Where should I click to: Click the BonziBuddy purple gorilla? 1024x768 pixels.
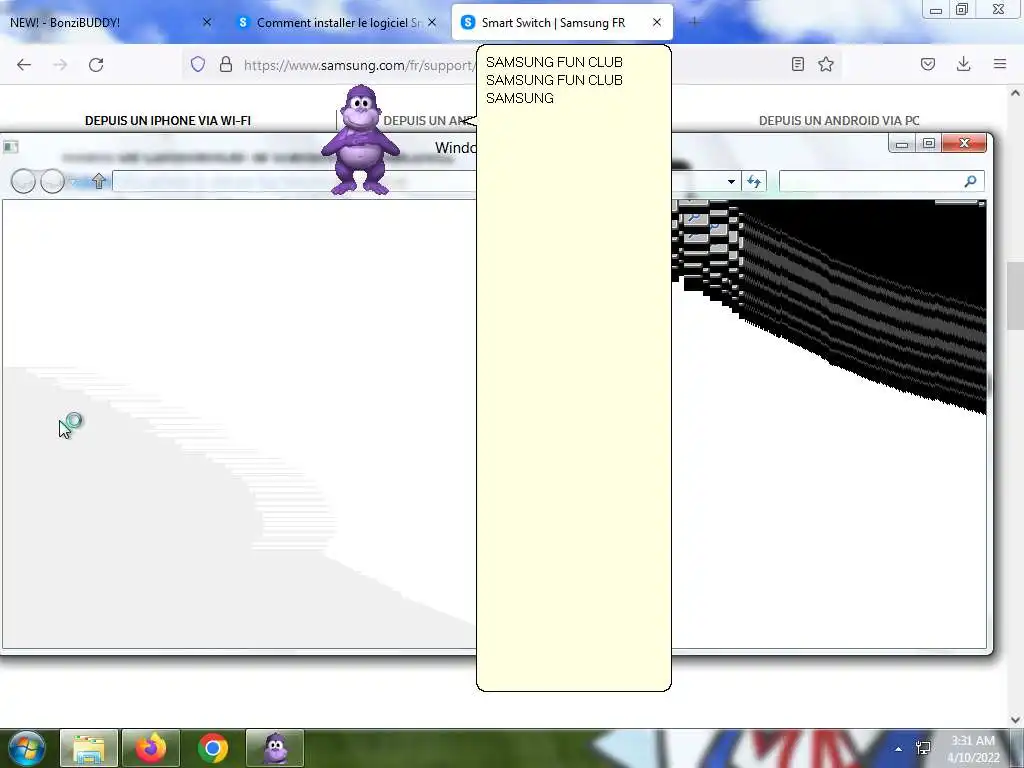coord(360,140)
